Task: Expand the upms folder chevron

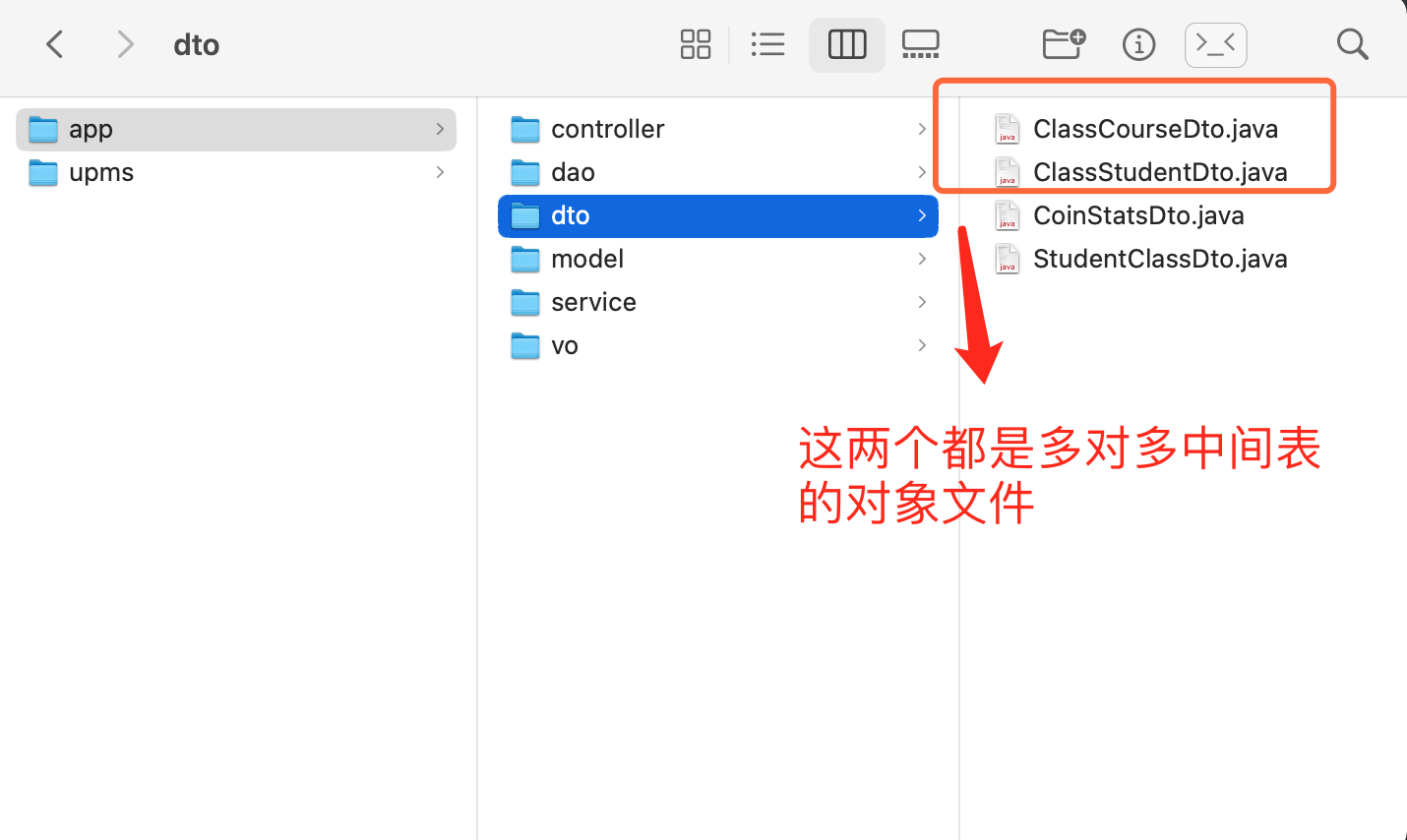Action: point(440,172)
